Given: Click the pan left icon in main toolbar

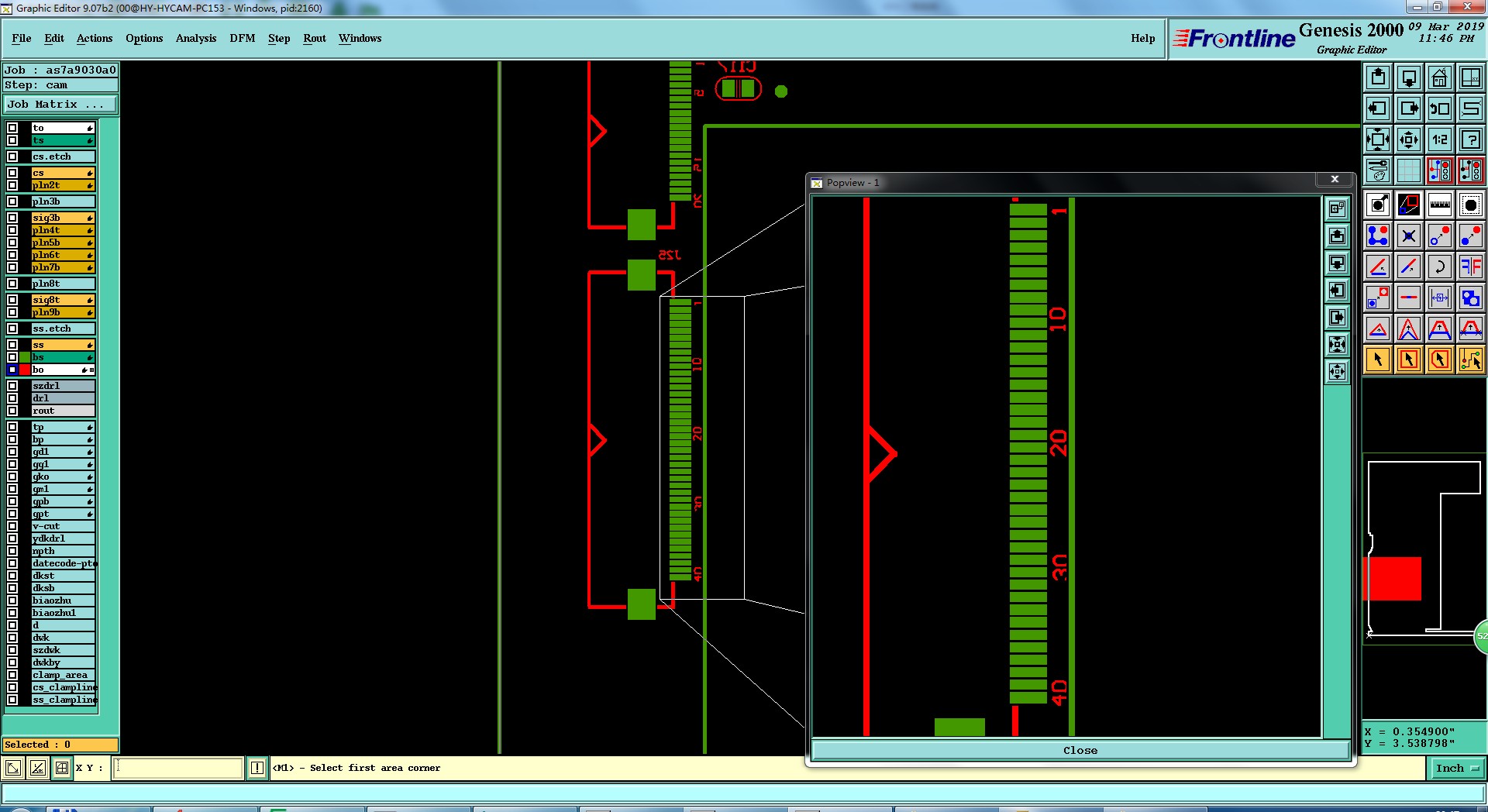Looking at the screenshot, I should pyautogui.click(x=1378, y=108).
